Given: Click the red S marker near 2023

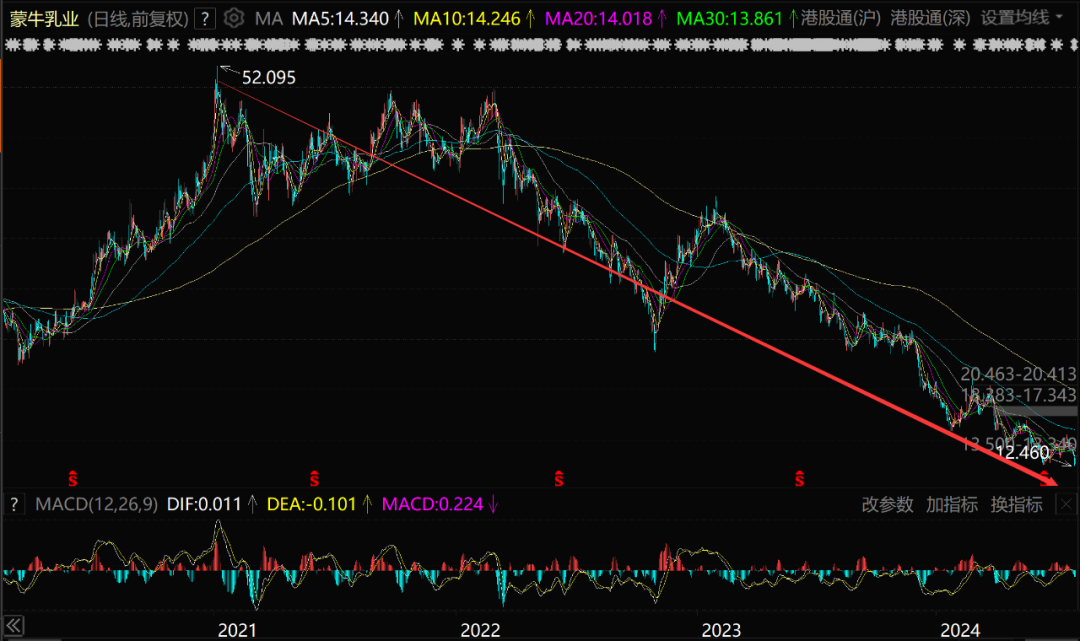Looking at the screenshot, I should [x=799, y=479].
